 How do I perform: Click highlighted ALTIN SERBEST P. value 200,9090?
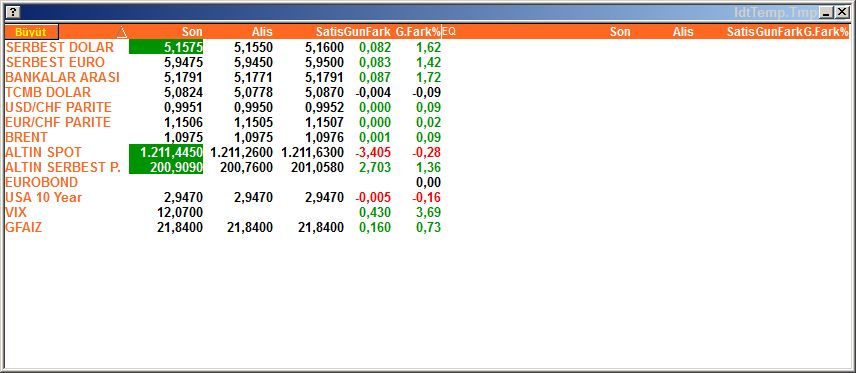pos(166,167)
